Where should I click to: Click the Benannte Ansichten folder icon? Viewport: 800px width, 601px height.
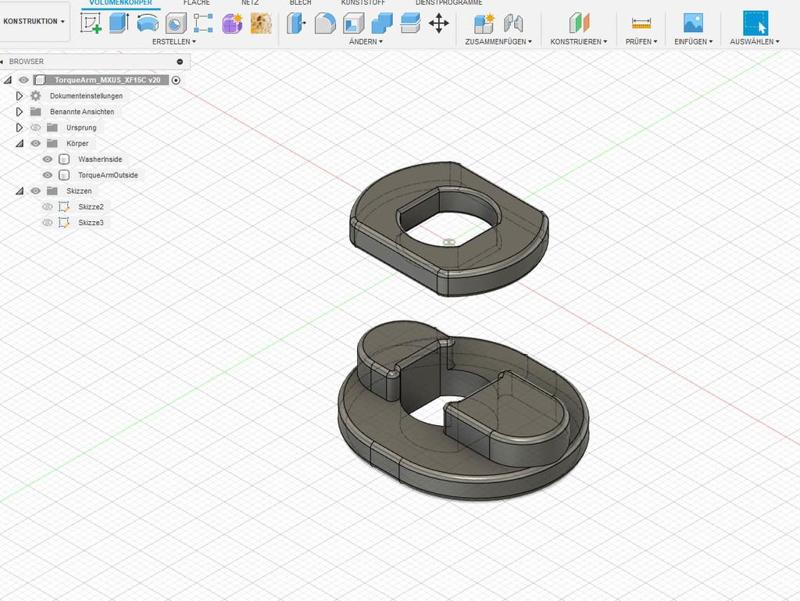click(x=36, y=111)
